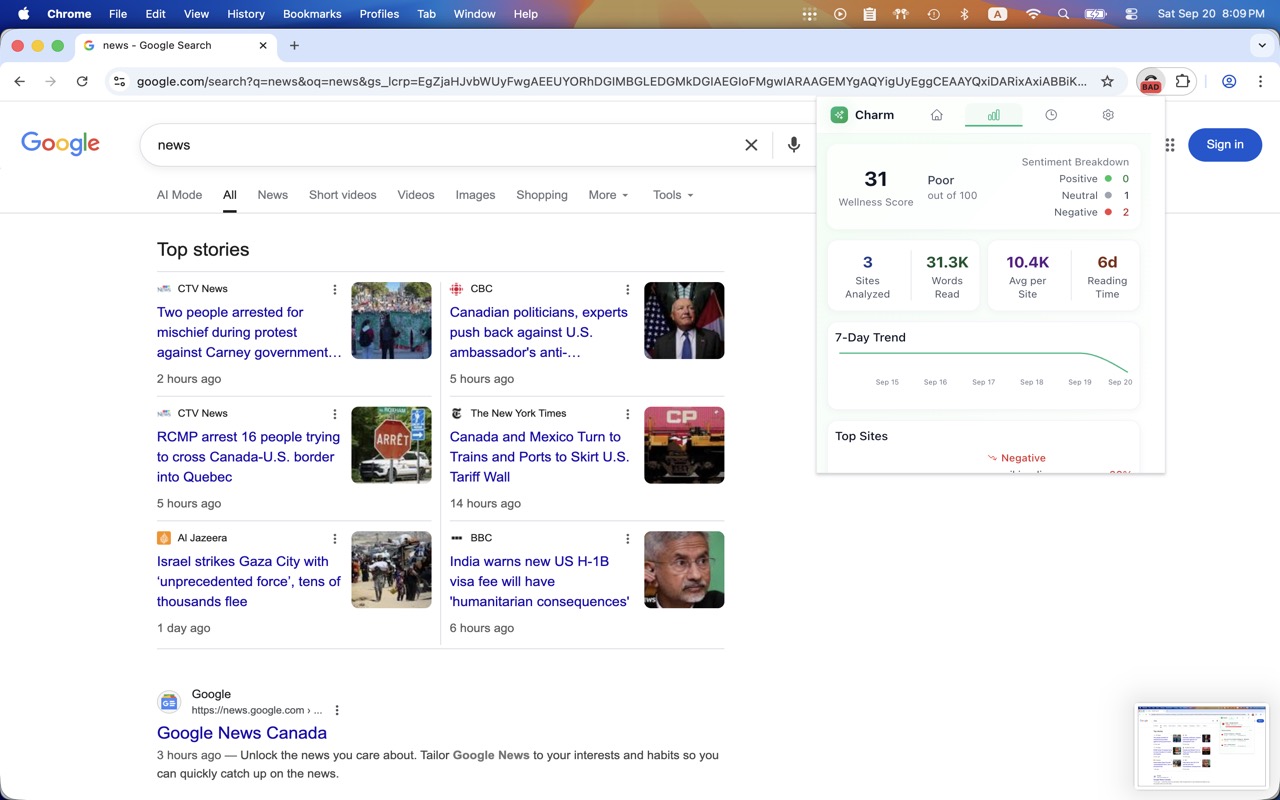Open options for CBC Canadian politicians story
The width and height of the screenshot is (1280, 800).
click(x=628, y=289)
